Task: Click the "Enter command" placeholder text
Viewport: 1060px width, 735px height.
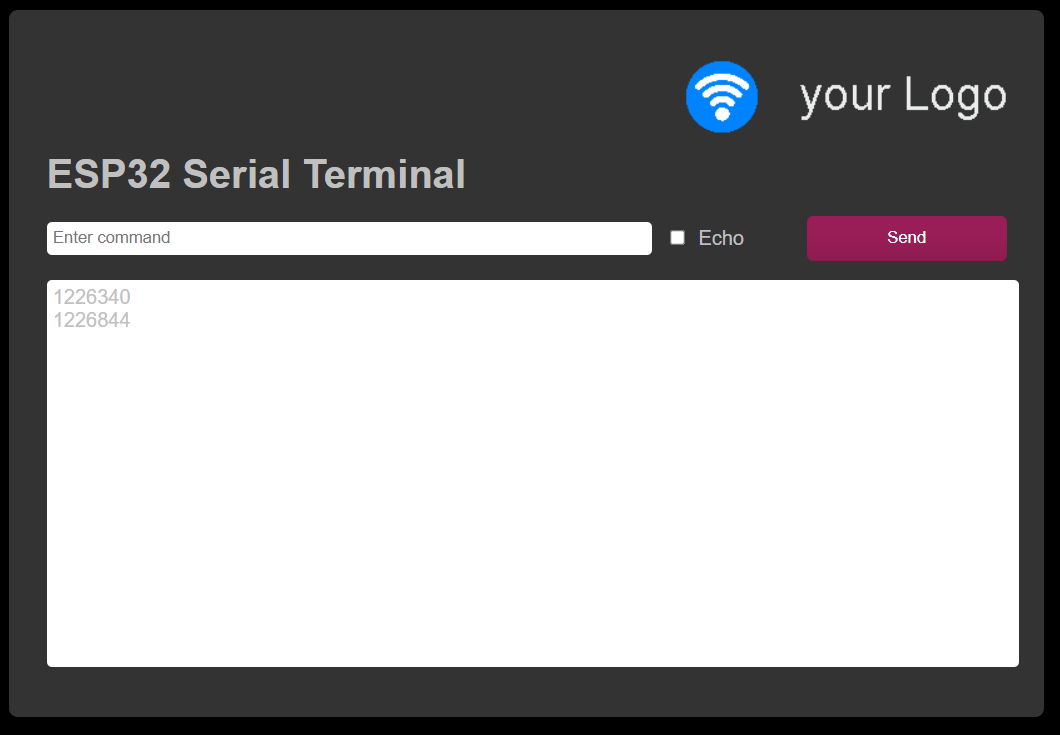Action: pyautogui.click(x=112, y=237)
